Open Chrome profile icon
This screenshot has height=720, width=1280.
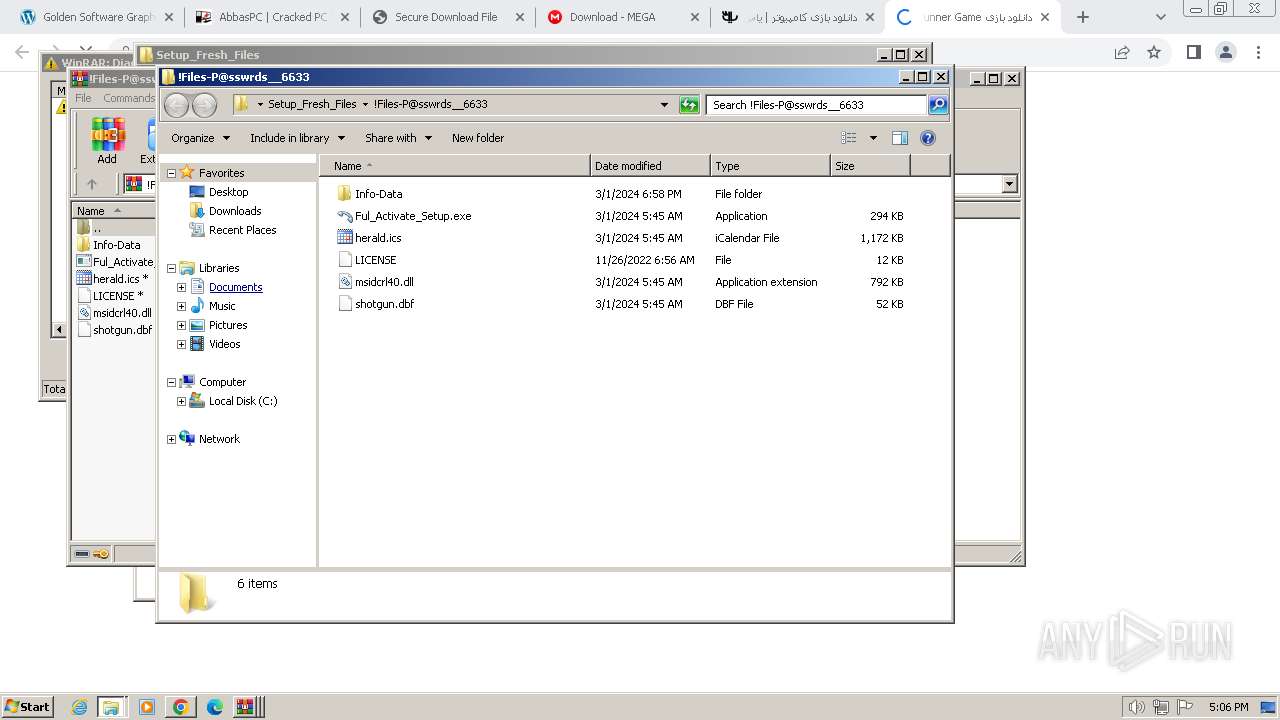1225,52
